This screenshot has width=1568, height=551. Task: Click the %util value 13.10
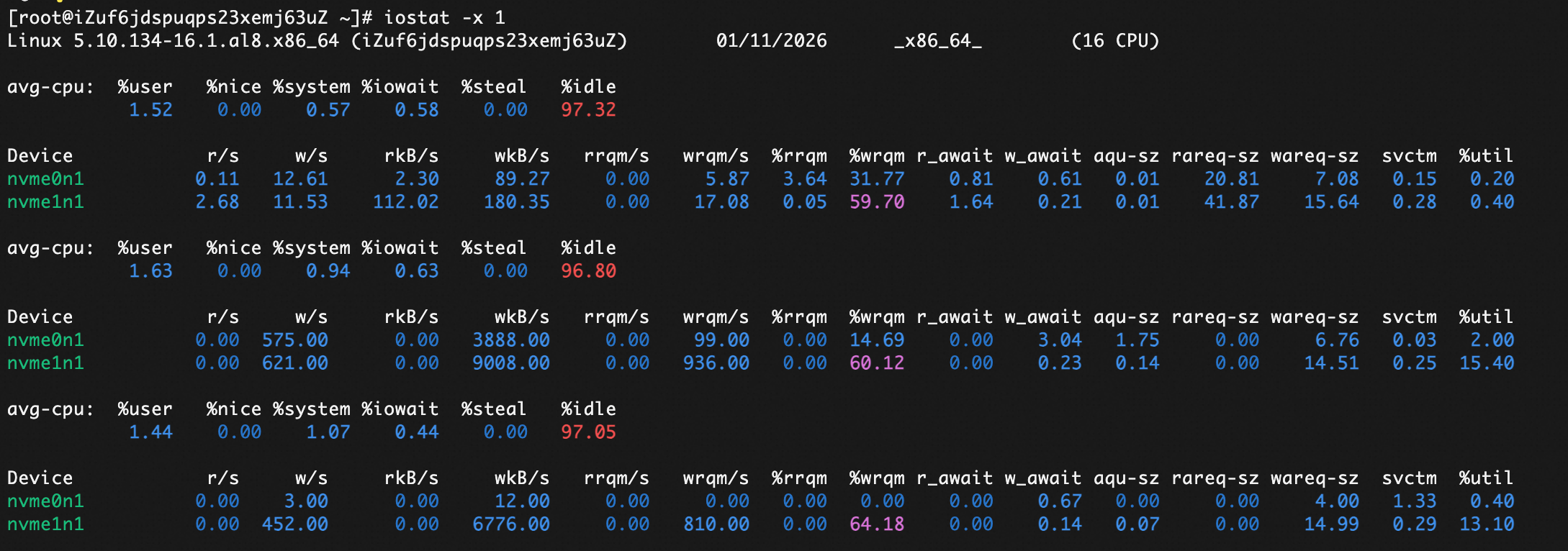tap(1486, 524)
